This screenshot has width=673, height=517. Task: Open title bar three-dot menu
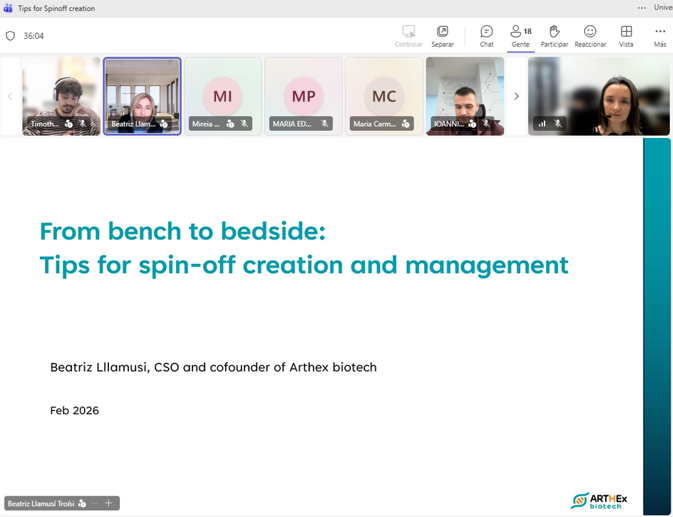tap(642, 8)
